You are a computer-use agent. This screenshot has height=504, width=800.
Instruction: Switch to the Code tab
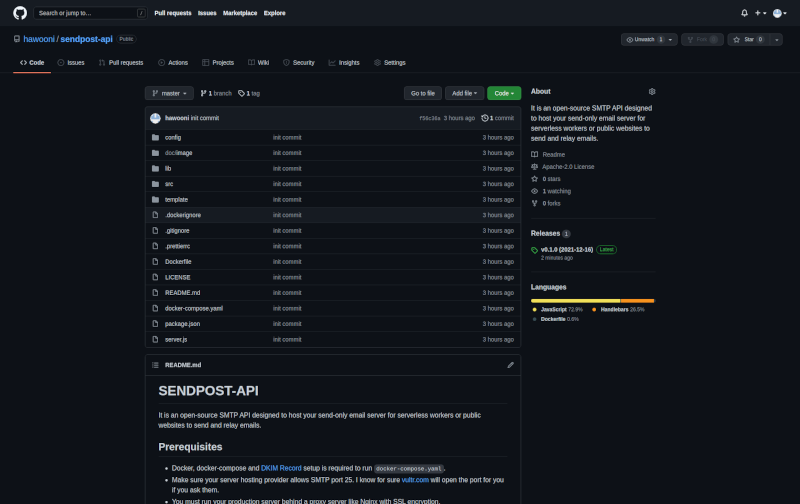pyautogui.click(x=32, y=63)
